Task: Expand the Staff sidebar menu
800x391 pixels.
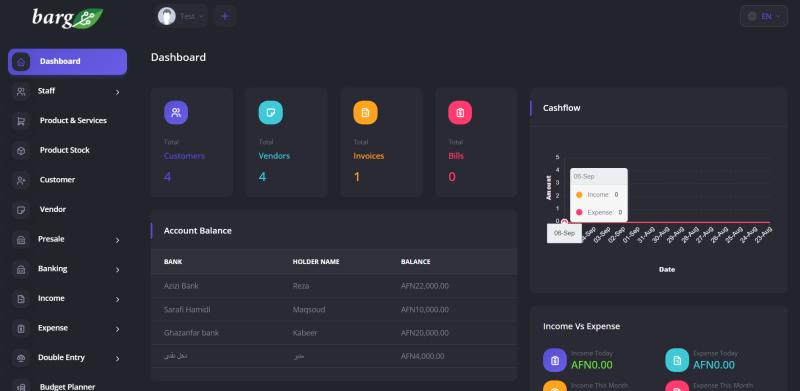Action: tap(67, 91)
